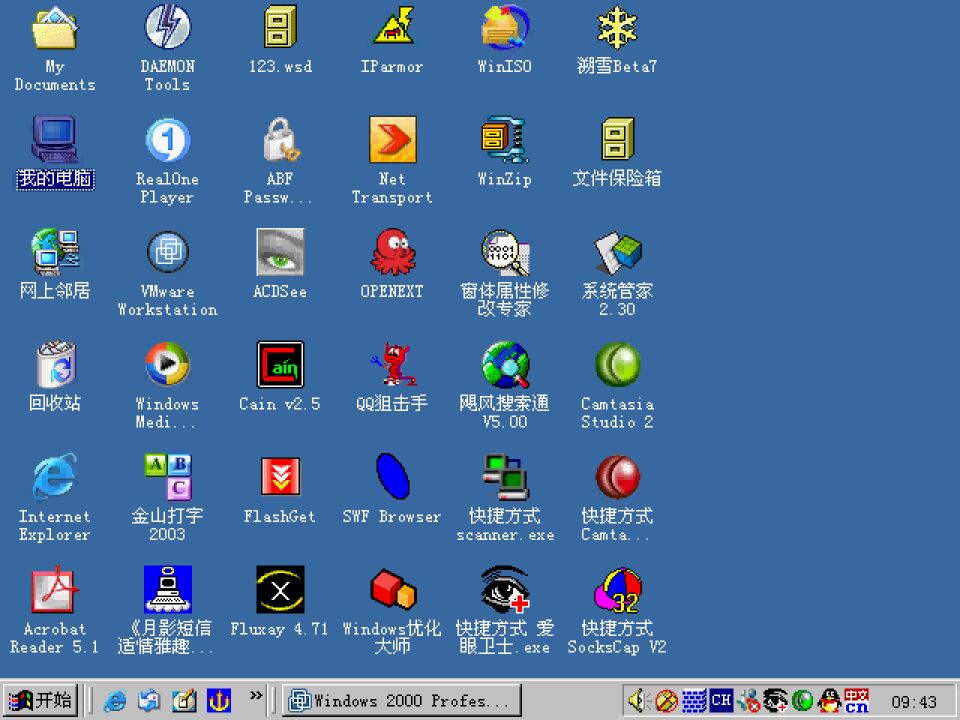Screen dimensions: 960x720
Task: Select the 《月影短信 适情雅趣... icon
Action: tap(167, 590)
